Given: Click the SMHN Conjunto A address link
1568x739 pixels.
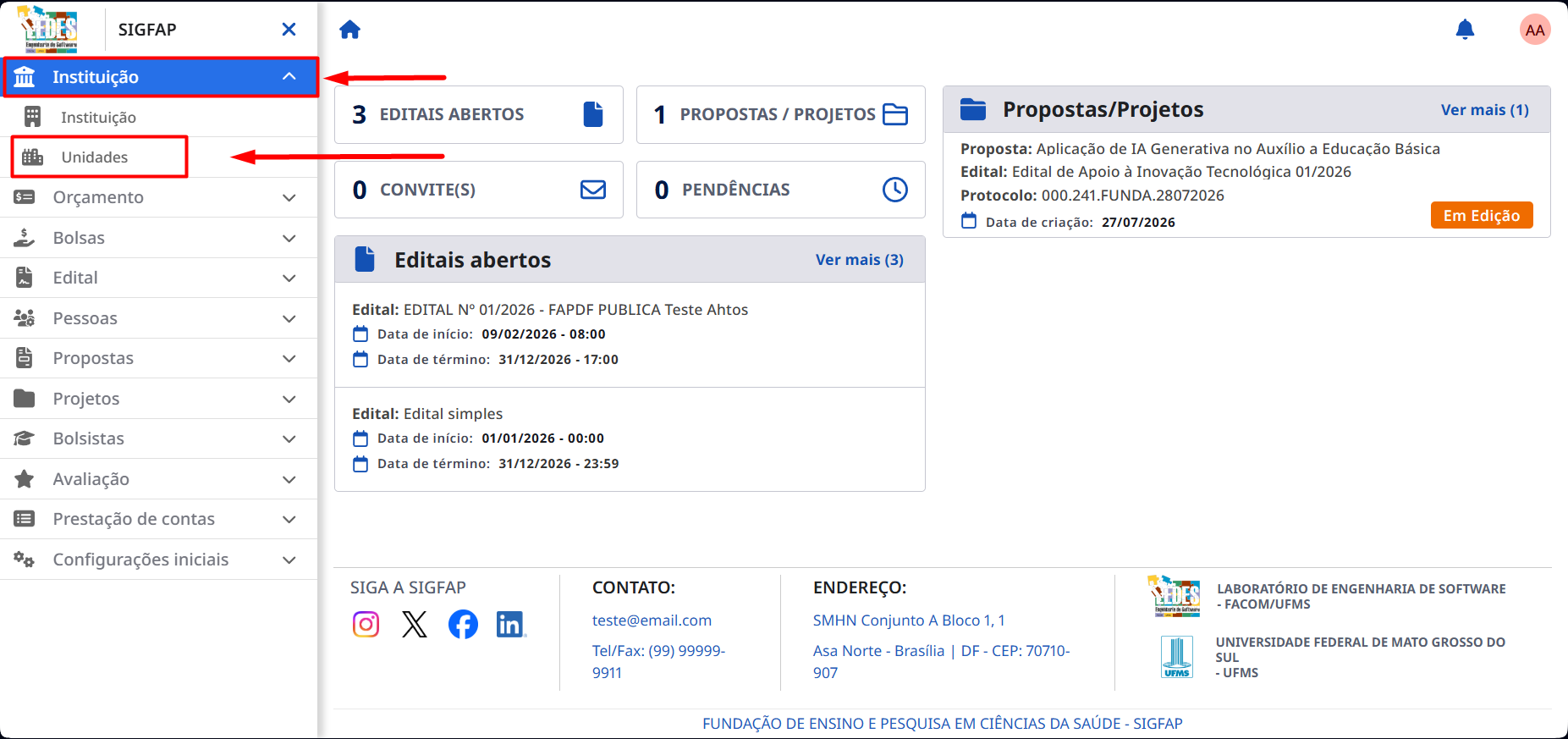Looking at the screenshot, I should (x=909, y=620).
